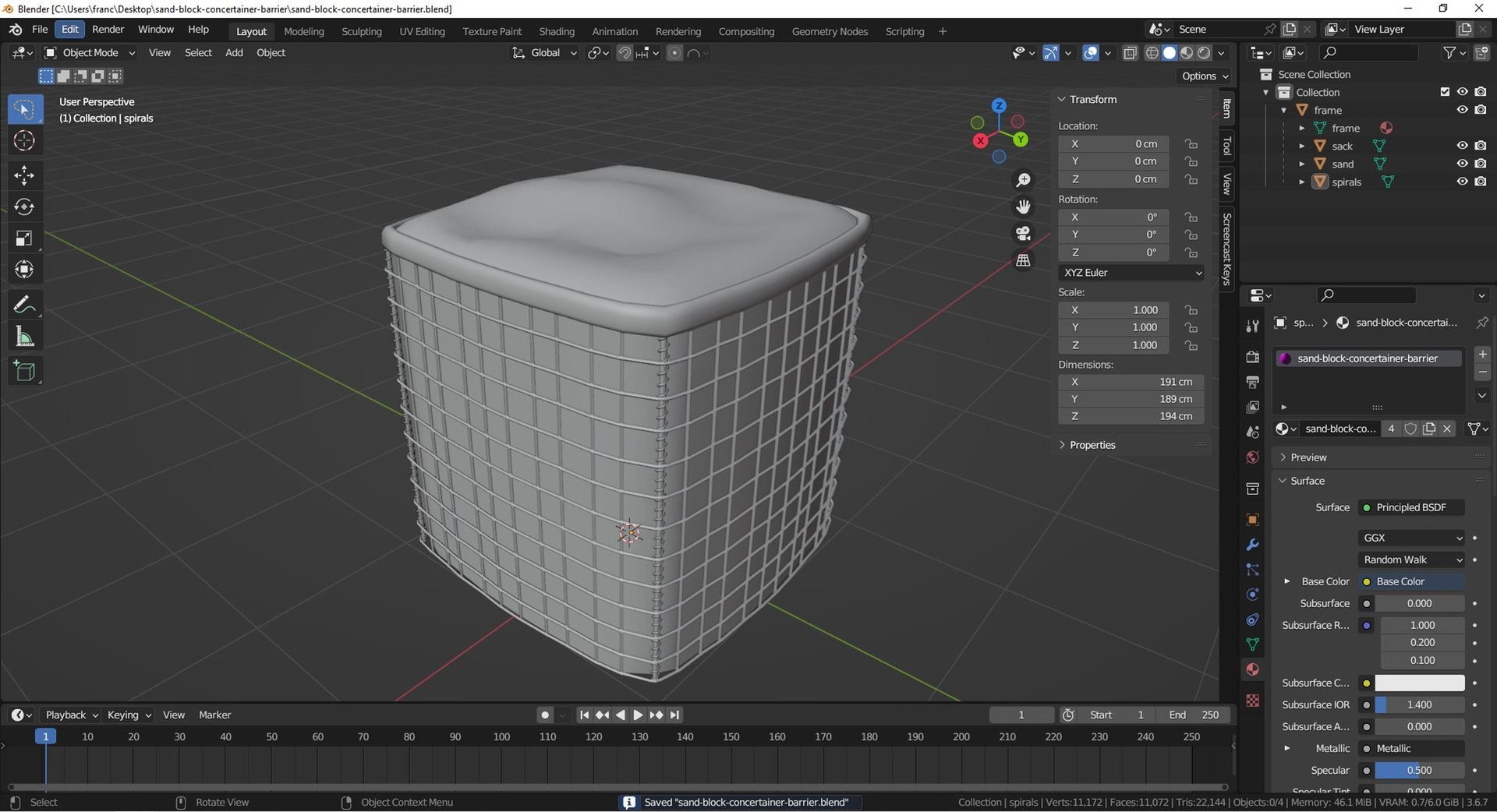
Task: Click the Options button in viewport
Action: (x=1205, y=76)
